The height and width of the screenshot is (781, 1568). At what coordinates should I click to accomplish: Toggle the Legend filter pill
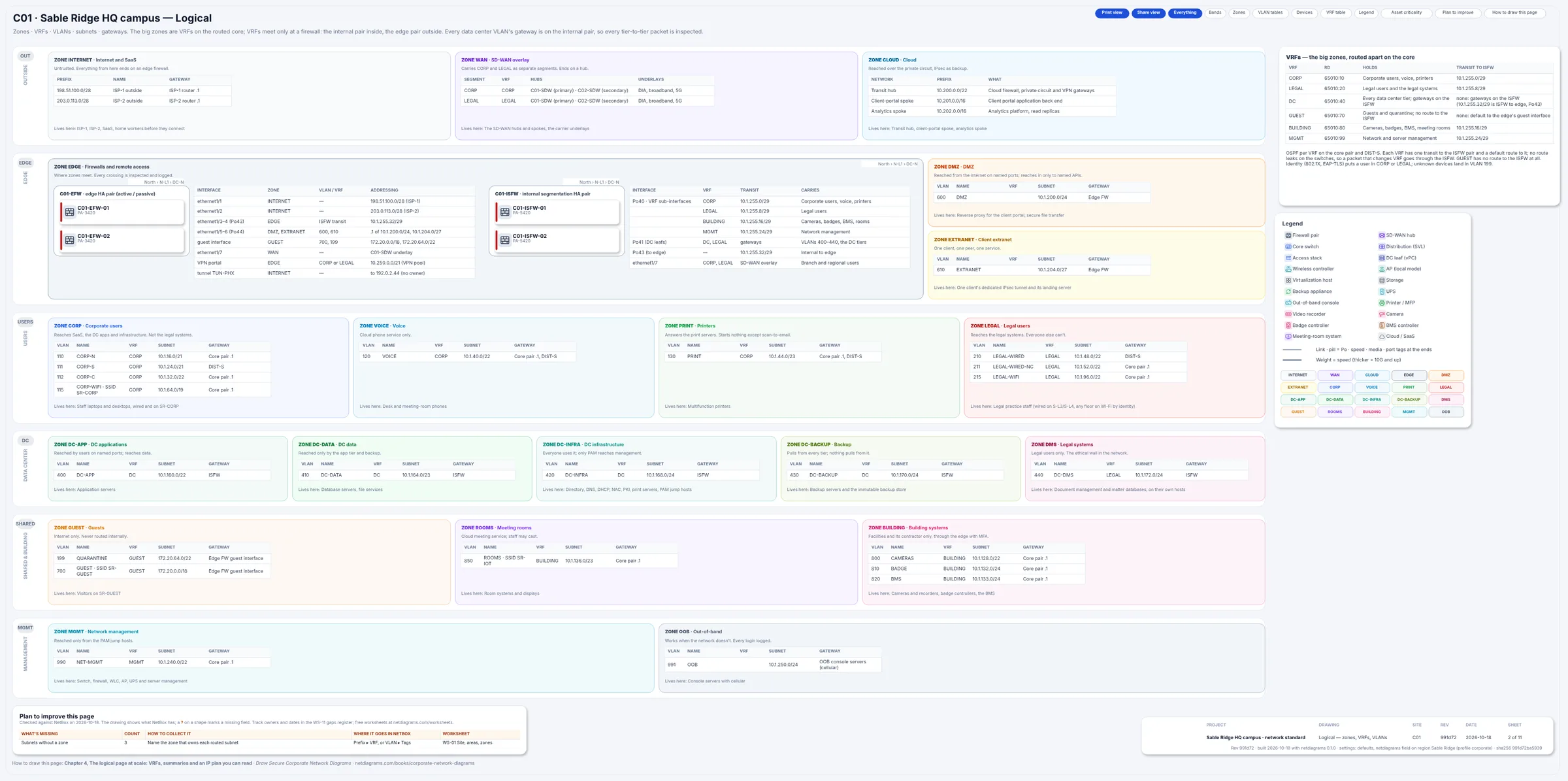click(1366, 12)
